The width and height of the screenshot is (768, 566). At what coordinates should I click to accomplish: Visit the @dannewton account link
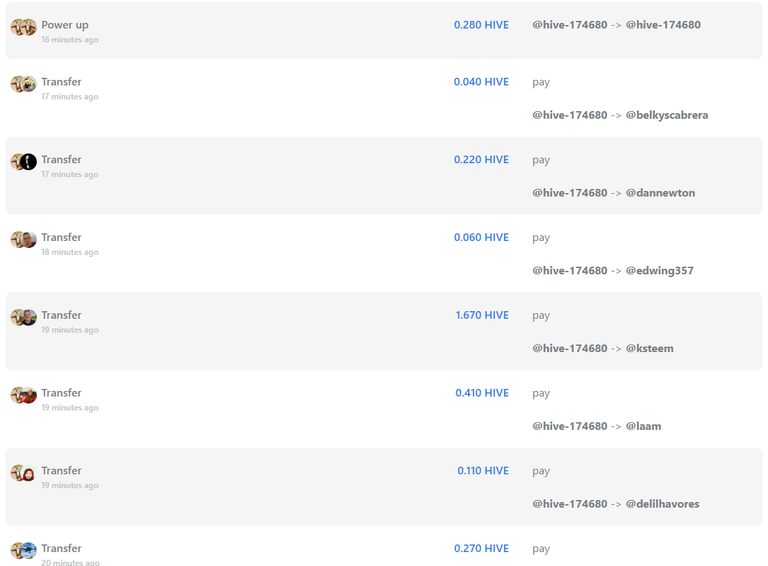(660, 193)
